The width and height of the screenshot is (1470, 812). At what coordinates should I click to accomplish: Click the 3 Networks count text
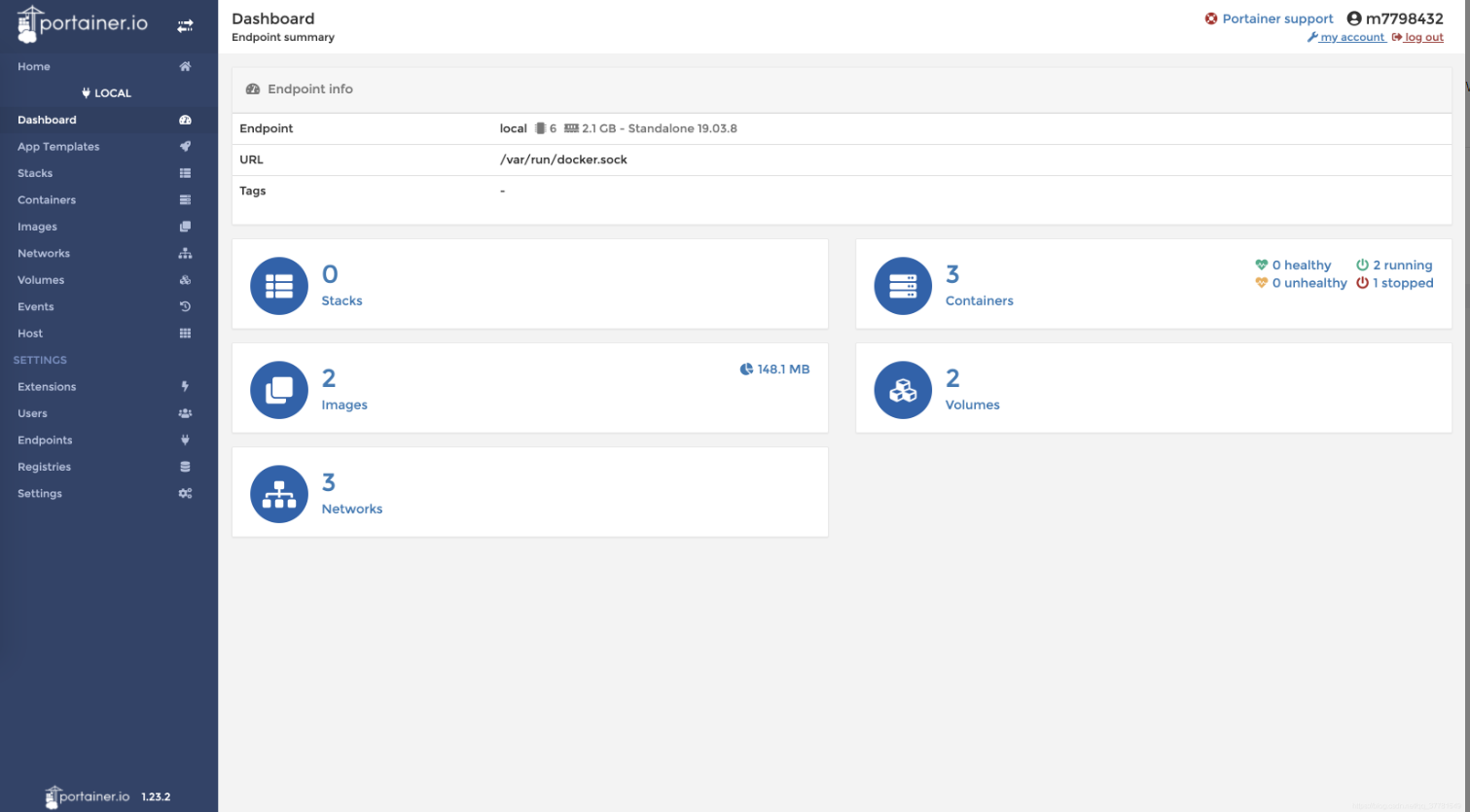click(329, 482)
